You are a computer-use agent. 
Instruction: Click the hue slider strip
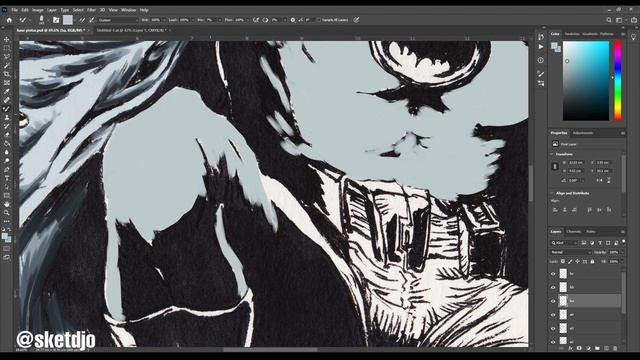point(618,80)
